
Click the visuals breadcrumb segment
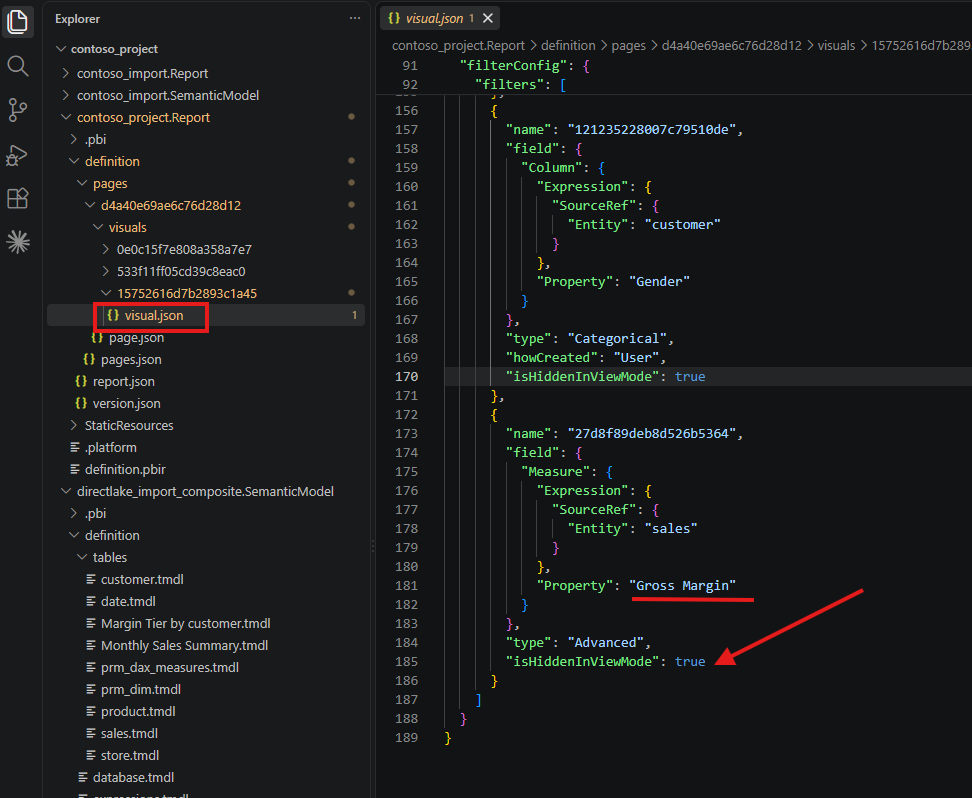coord(836,45)
